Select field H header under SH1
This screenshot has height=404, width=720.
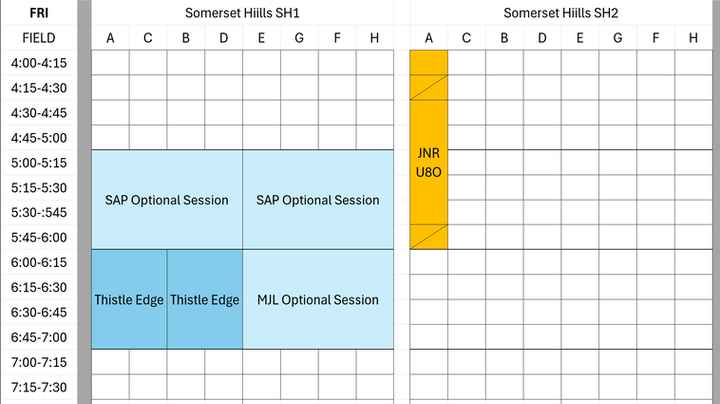[375, 38]
